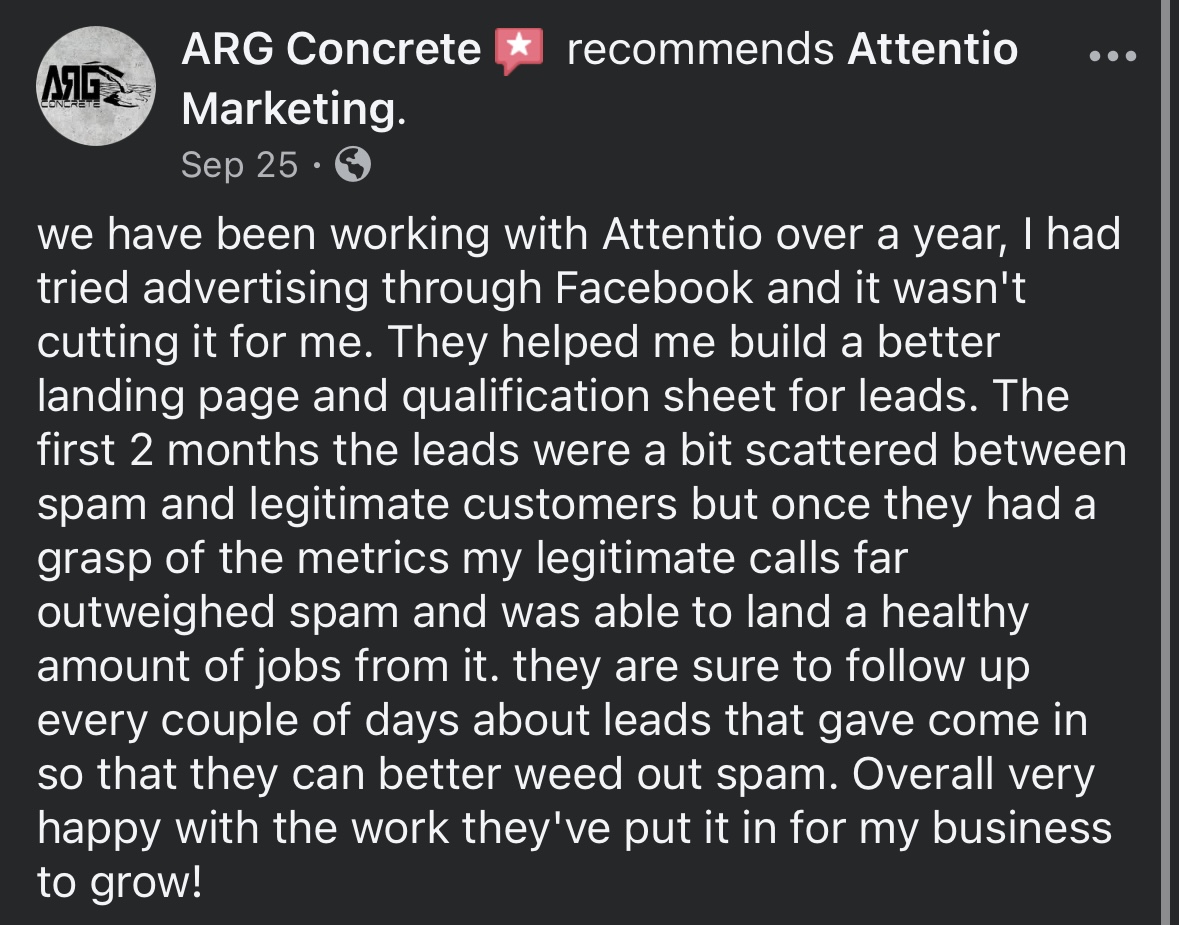Viewport: 1179px width, 925px height.
Task: Click the word 'Facebook' in the review
Action: pyautogui.click(x=654, y=288)
